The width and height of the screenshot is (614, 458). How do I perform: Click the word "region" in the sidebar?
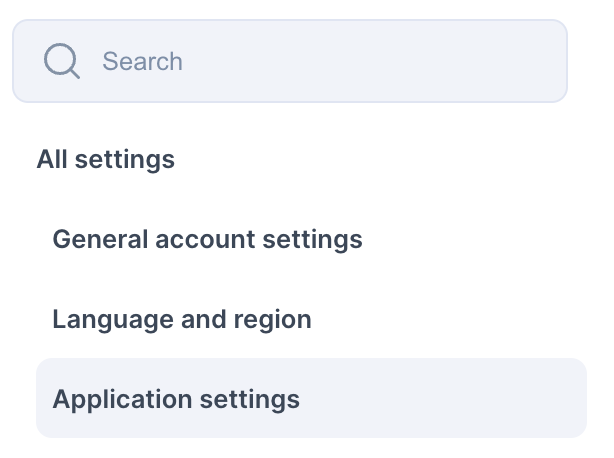(x=273, y=320)
